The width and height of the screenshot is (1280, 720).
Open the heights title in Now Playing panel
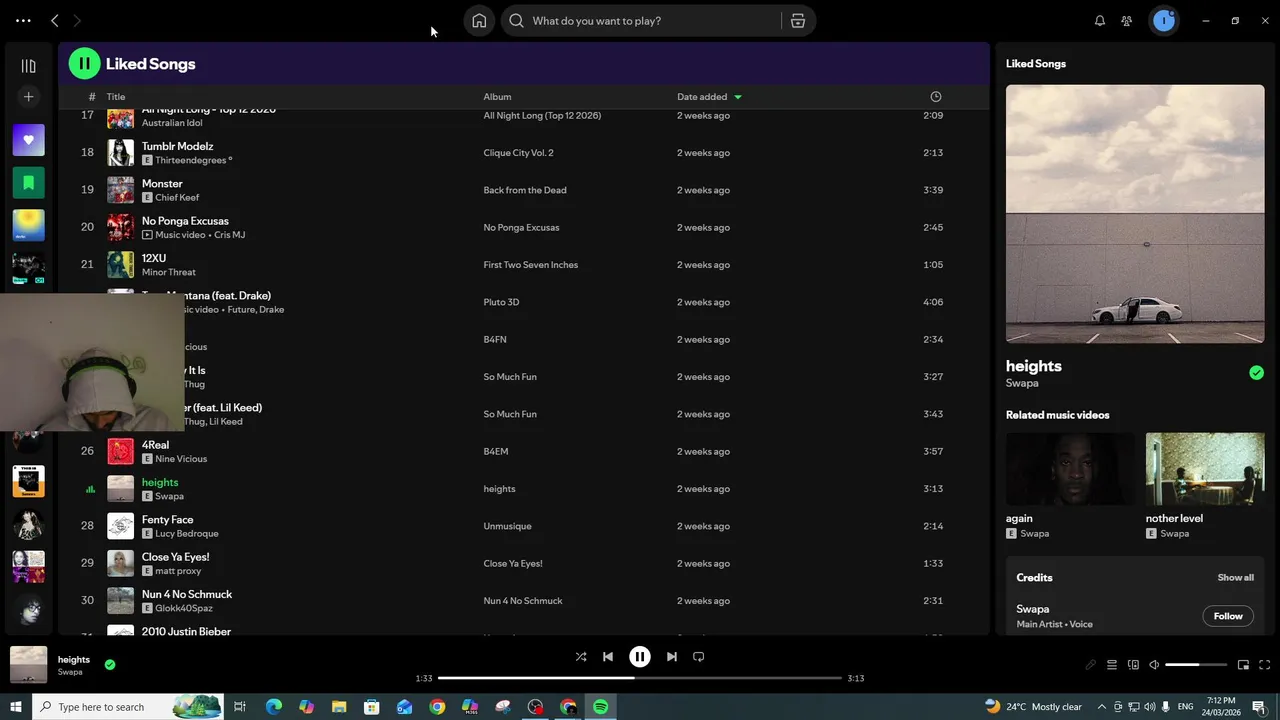(1034, 366)
